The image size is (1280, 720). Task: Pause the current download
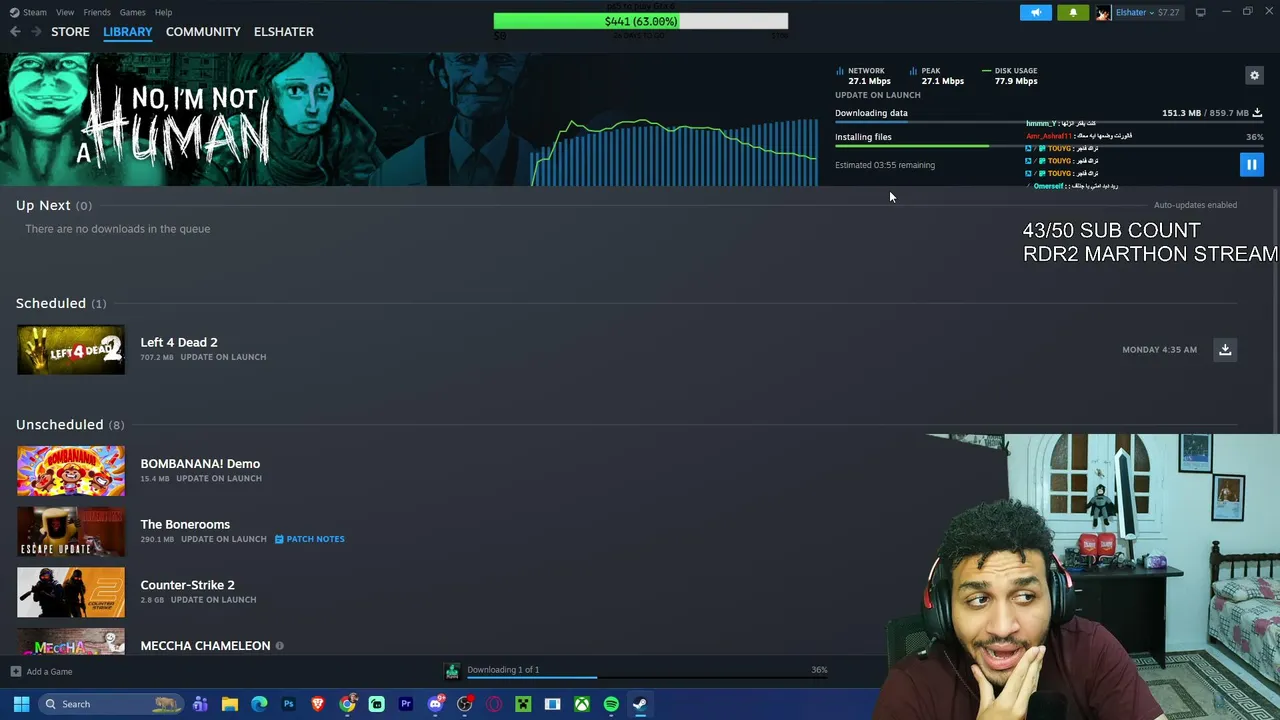(x=1251, y=165)
